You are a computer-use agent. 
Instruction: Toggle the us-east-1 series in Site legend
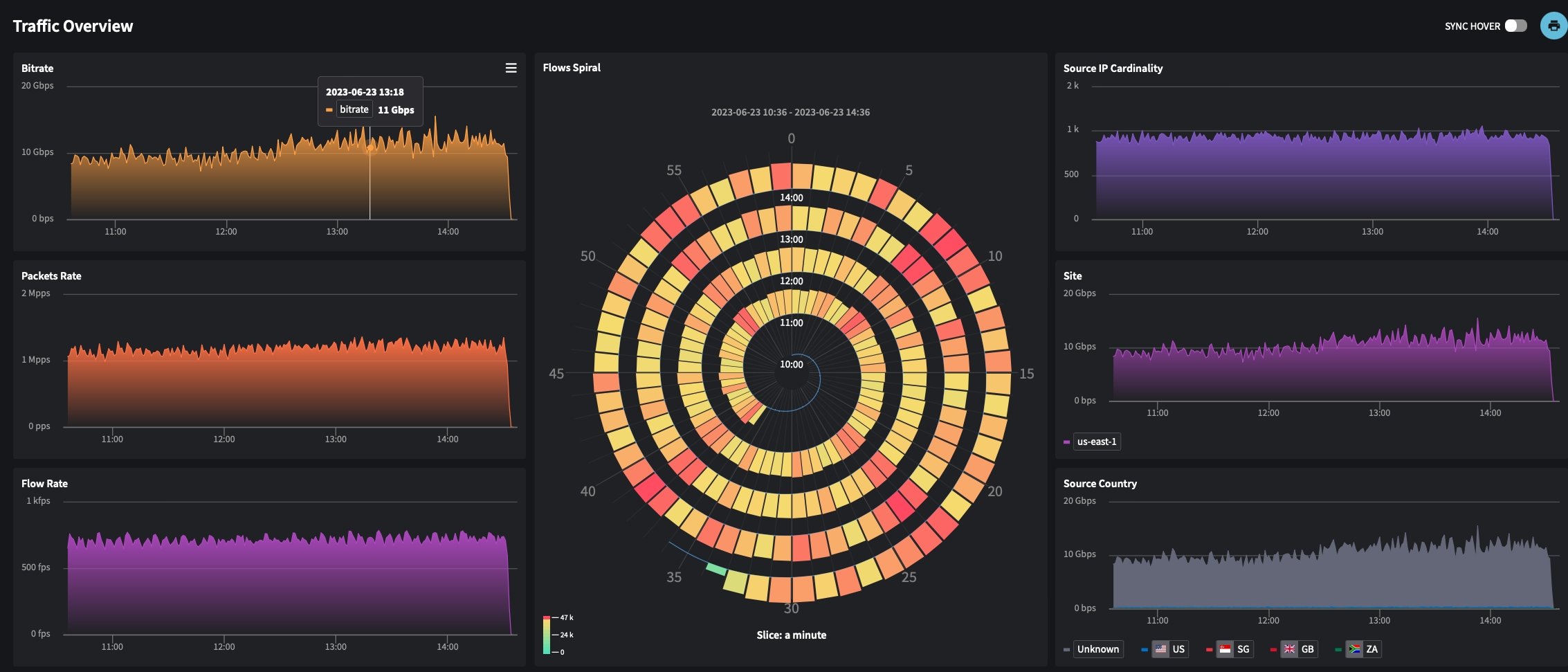1097,442
